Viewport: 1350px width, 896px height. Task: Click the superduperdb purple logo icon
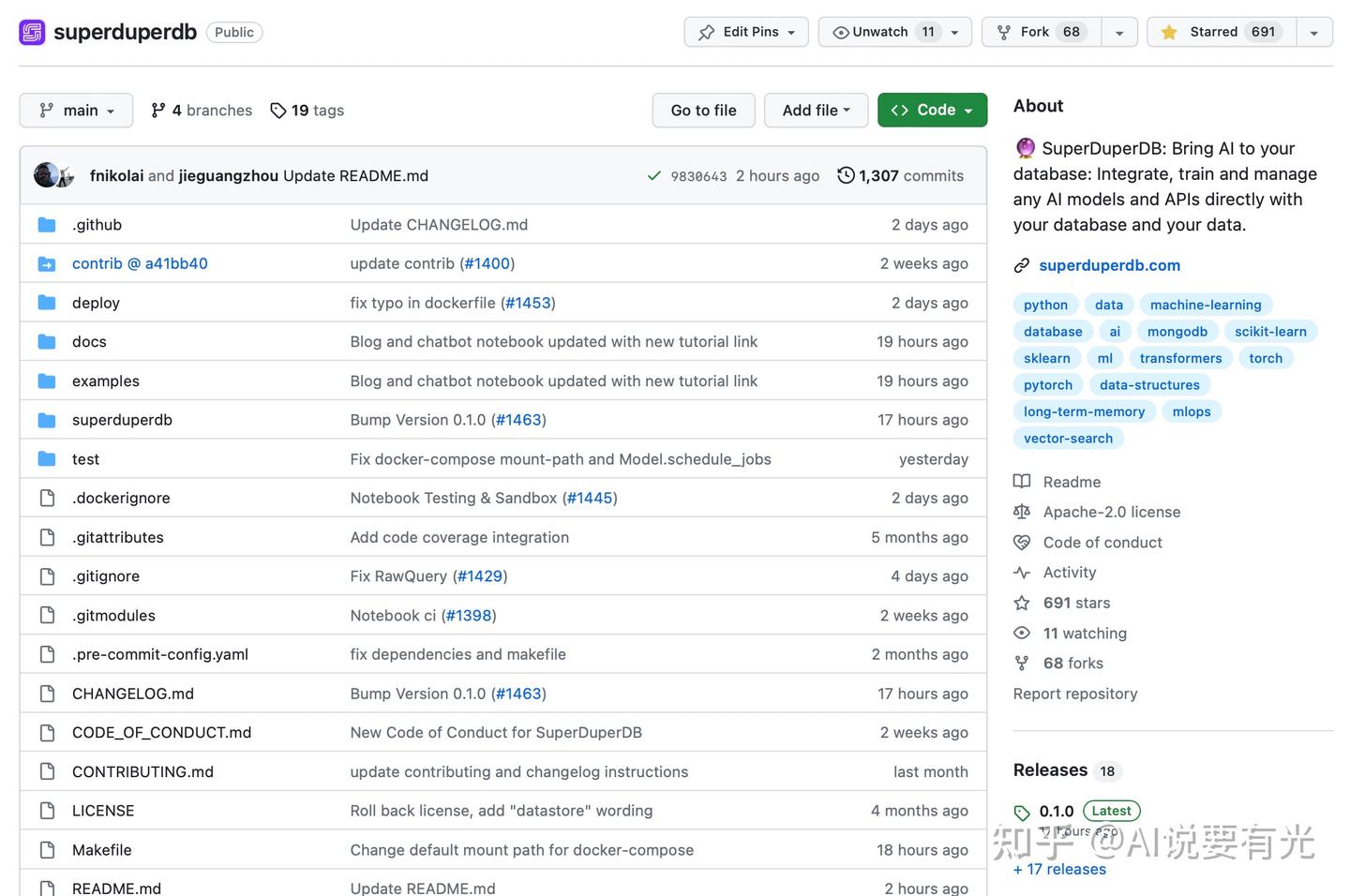32,33
